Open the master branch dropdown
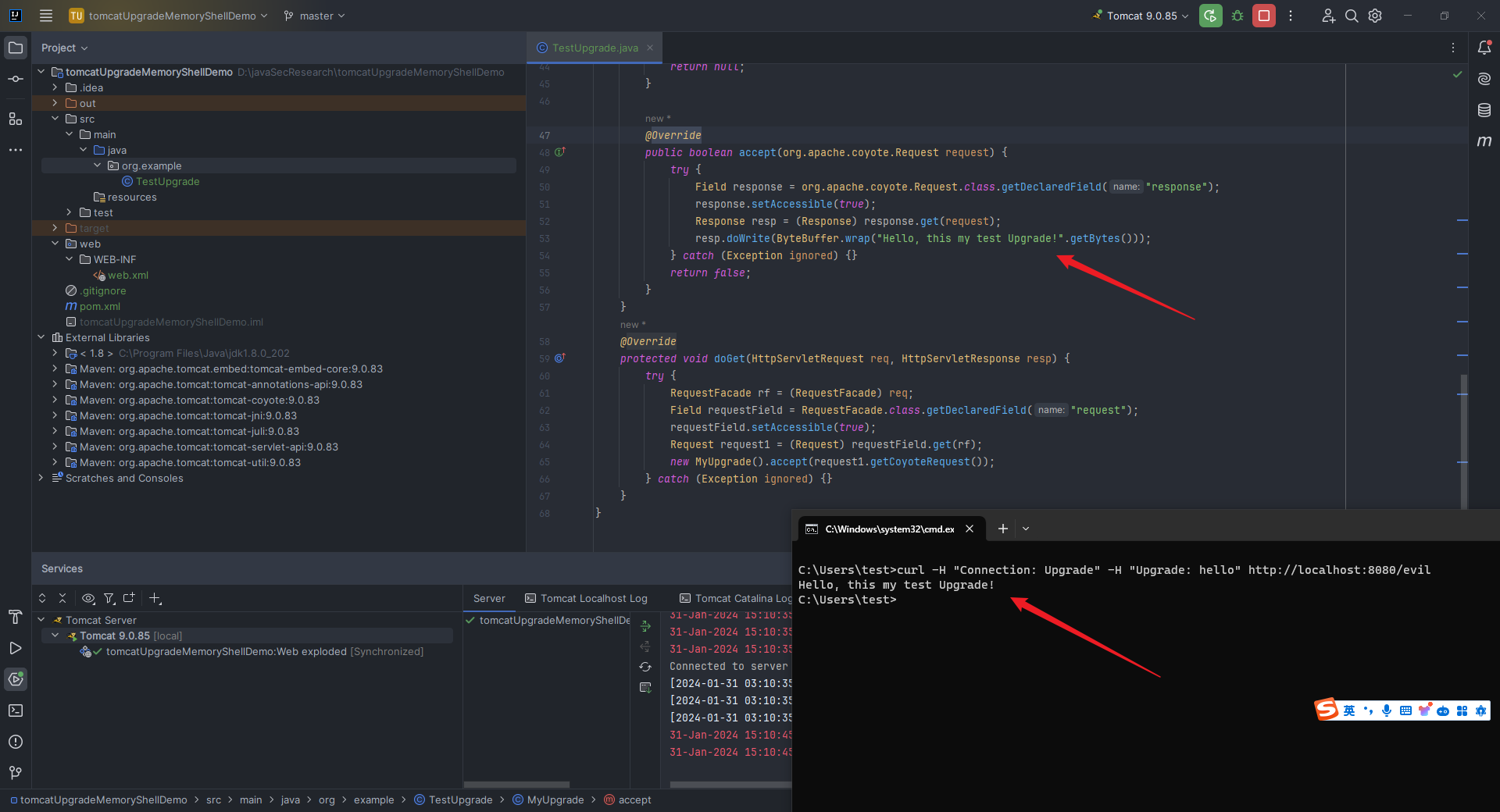Screen dimensions: 1500x812 click(314, 16)
